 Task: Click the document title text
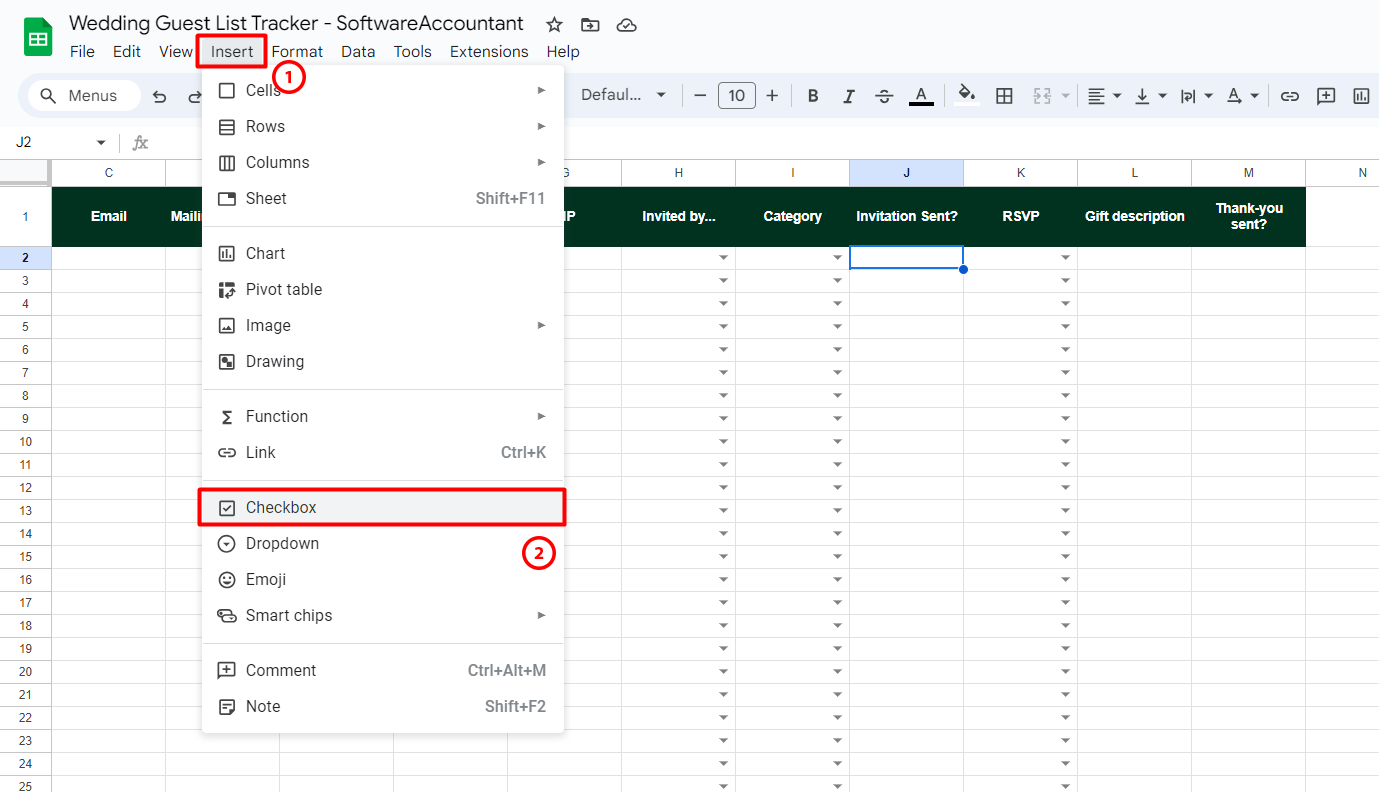pos(297,24)
